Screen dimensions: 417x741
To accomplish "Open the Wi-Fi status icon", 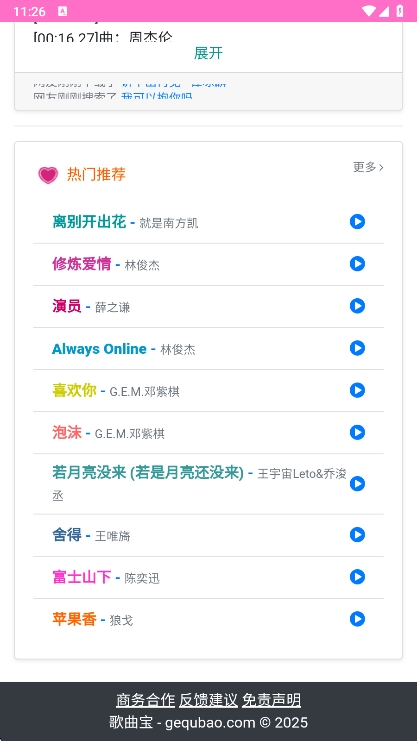I will click(369, 11).
